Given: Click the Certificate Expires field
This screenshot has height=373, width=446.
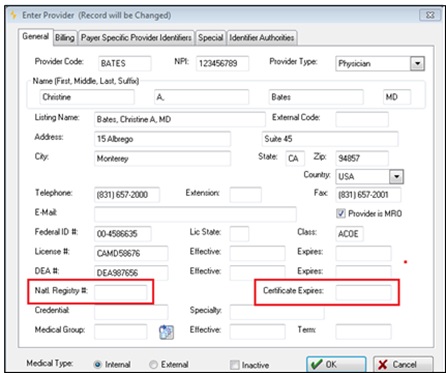Looking at the screenshot, I should click(x=363, y=292).
